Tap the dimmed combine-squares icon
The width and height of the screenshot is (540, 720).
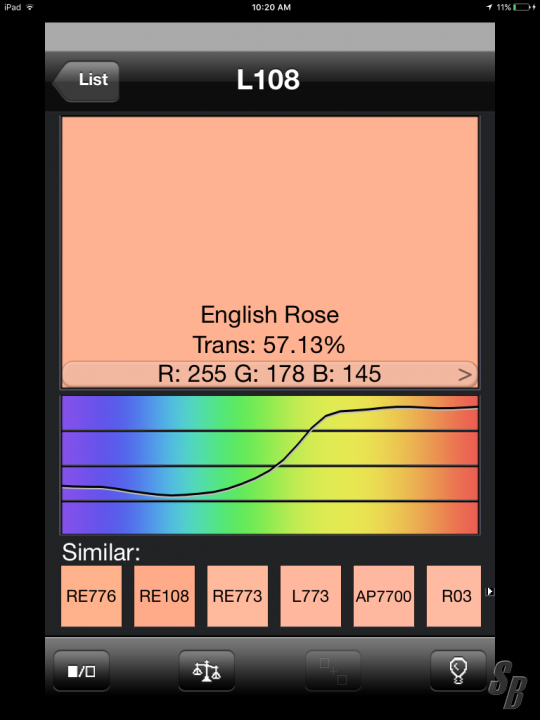tap(333, 671)
